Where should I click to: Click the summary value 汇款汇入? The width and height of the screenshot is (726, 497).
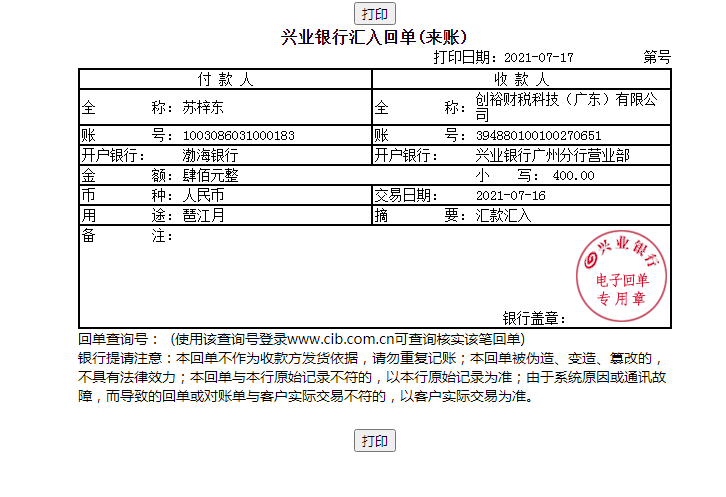pyautogui.click(x=503, y=215)
